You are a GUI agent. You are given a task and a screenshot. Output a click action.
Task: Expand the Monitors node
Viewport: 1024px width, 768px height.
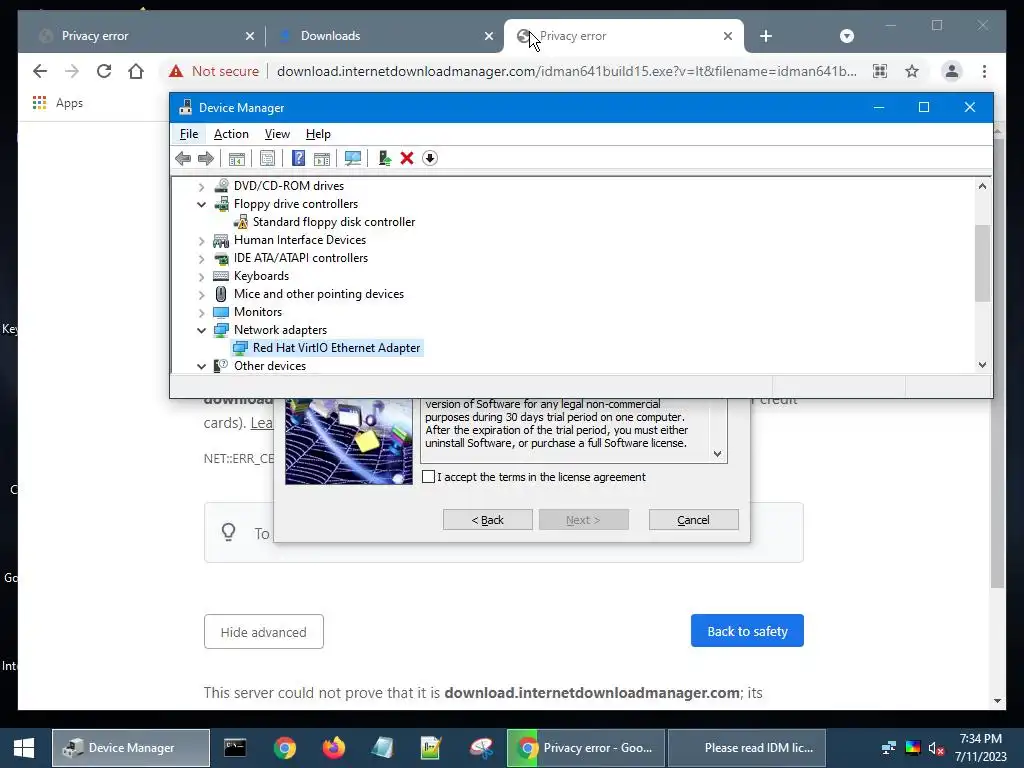(x=201, y=313)
